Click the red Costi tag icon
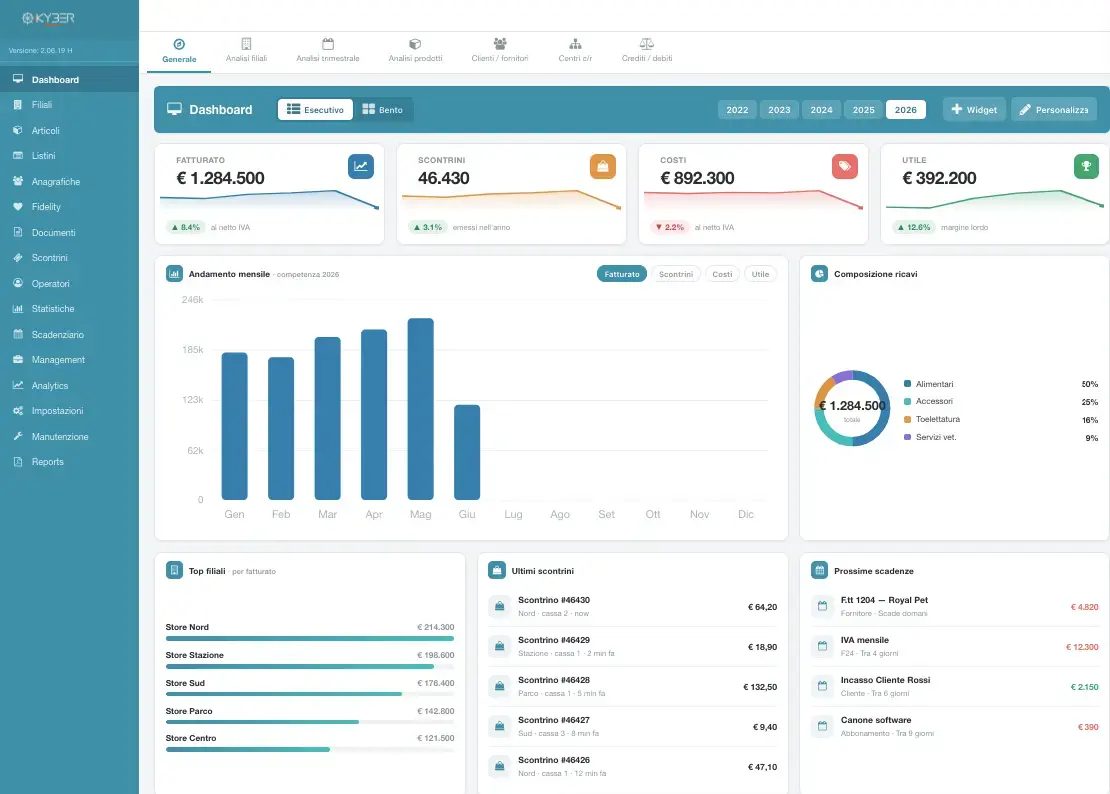Screen dimensions: 1110x794 click(x=845, y=166)
